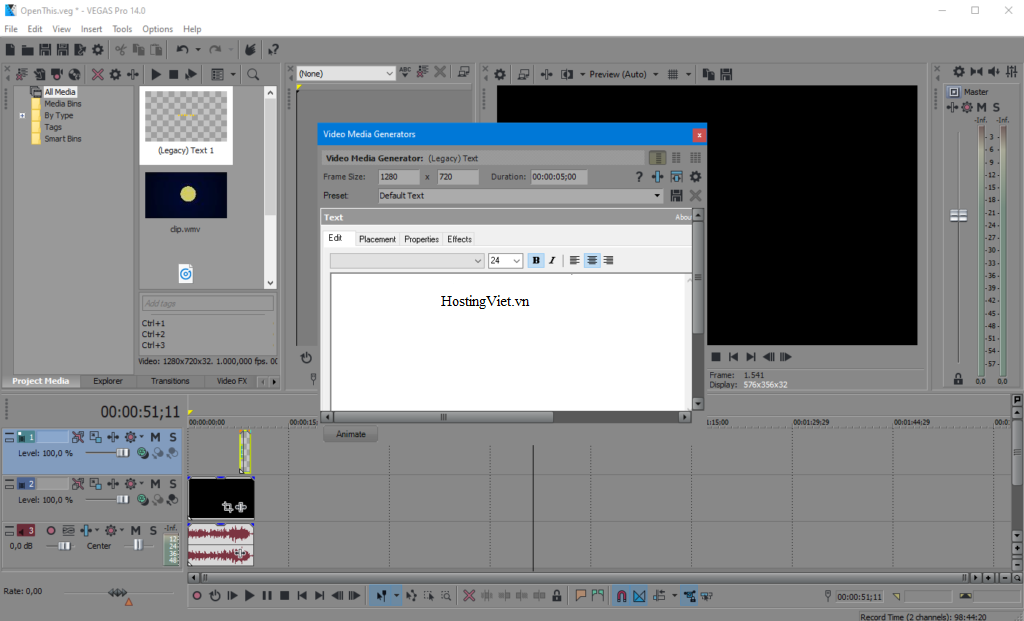Open the Tools menu
This screenshot has height=621, width=1024.
[x=122, y=29]
